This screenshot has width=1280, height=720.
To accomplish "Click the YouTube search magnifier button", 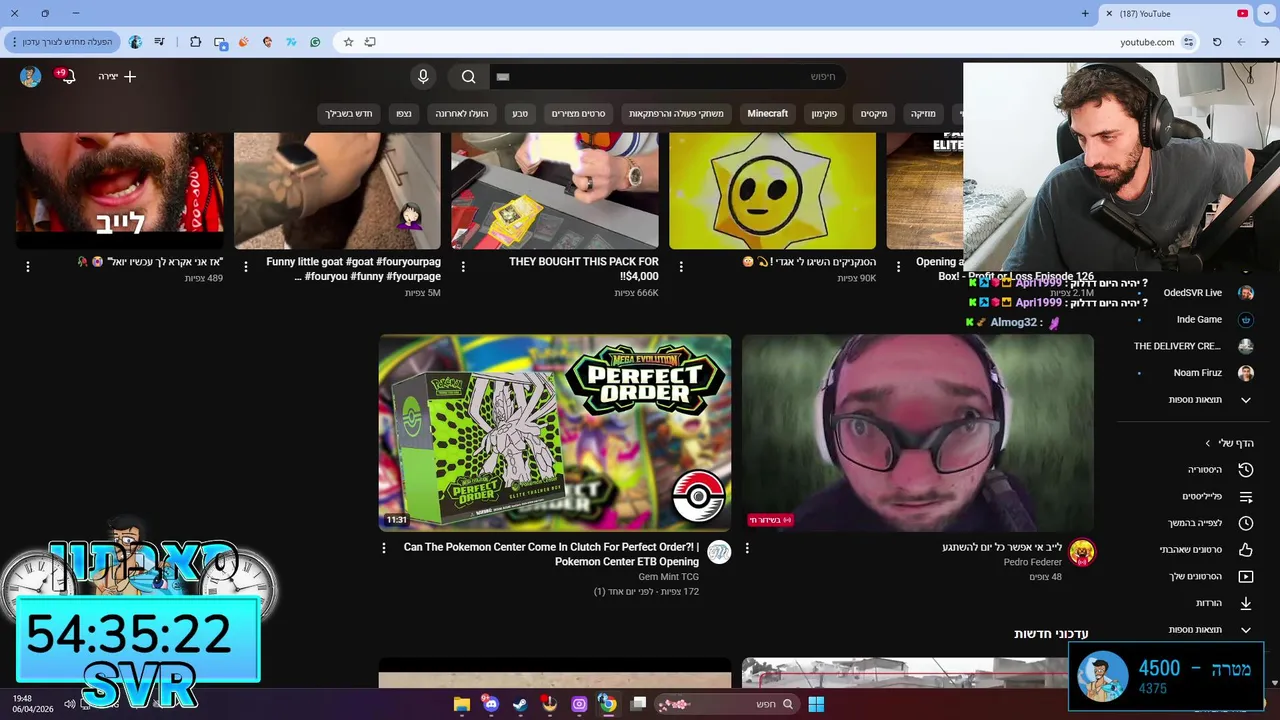I will point(468,77).
